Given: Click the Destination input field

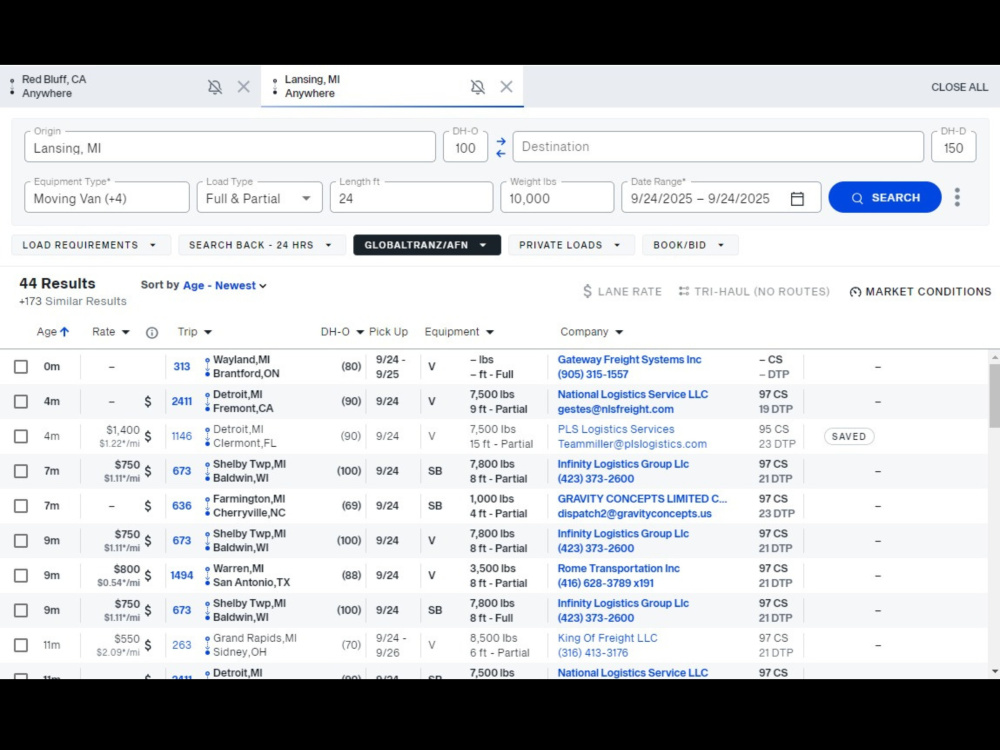Looking at the screenshot, I should click(x=718, y=147).
